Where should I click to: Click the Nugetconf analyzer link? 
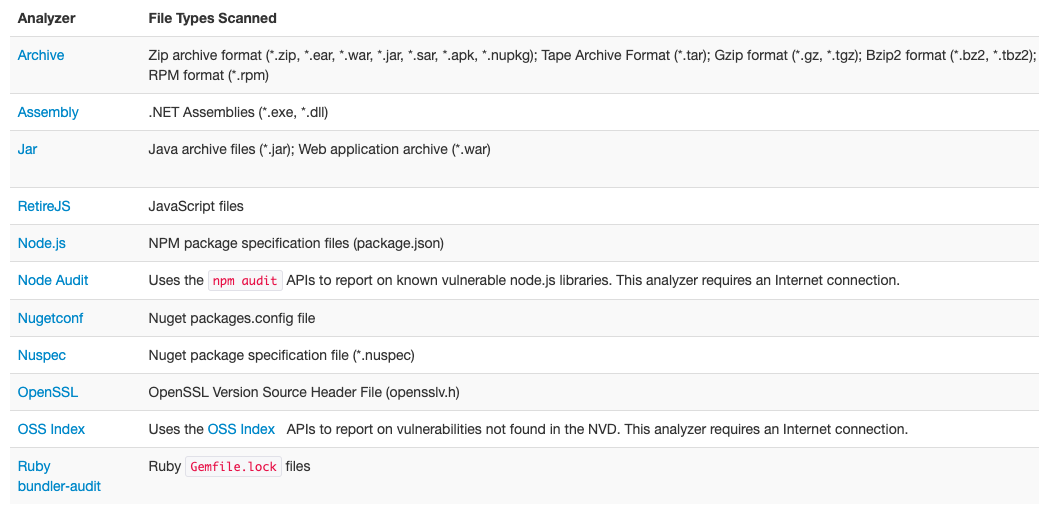pos(50,318)
